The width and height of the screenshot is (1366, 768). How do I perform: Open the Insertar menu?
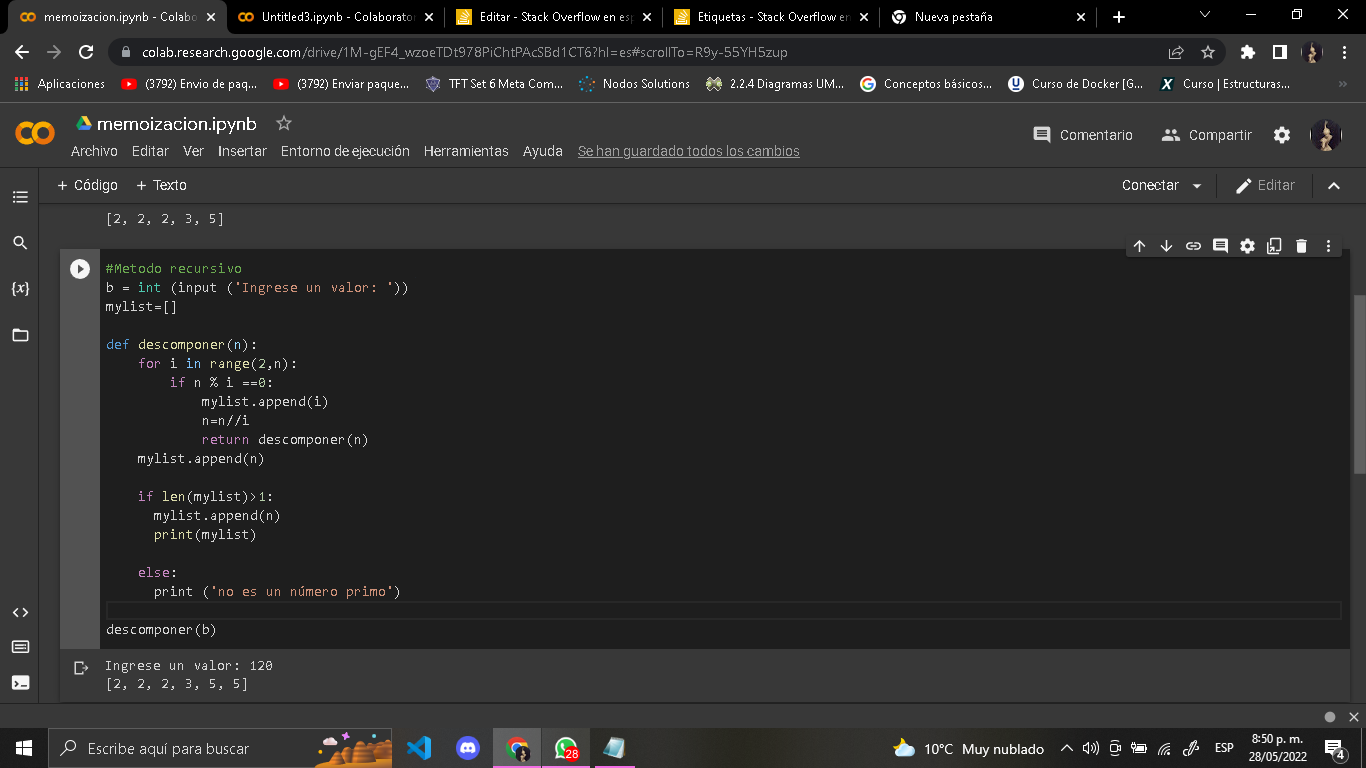[242, 151]
